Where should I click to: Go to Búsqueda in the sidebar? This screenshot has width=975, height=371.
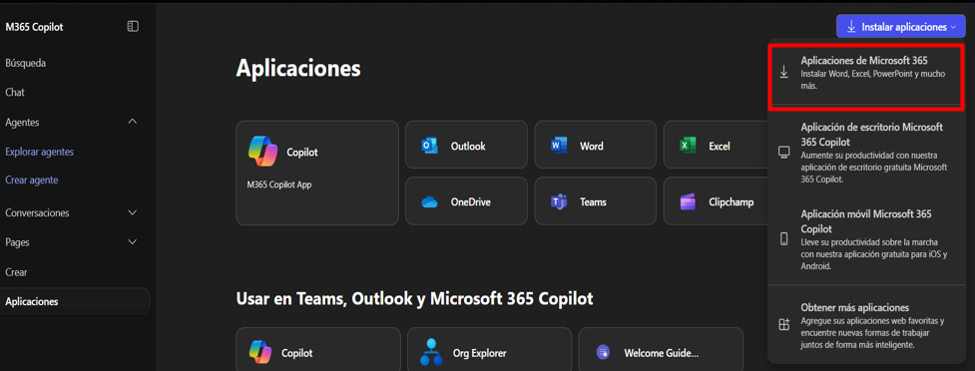click(25, 63)
